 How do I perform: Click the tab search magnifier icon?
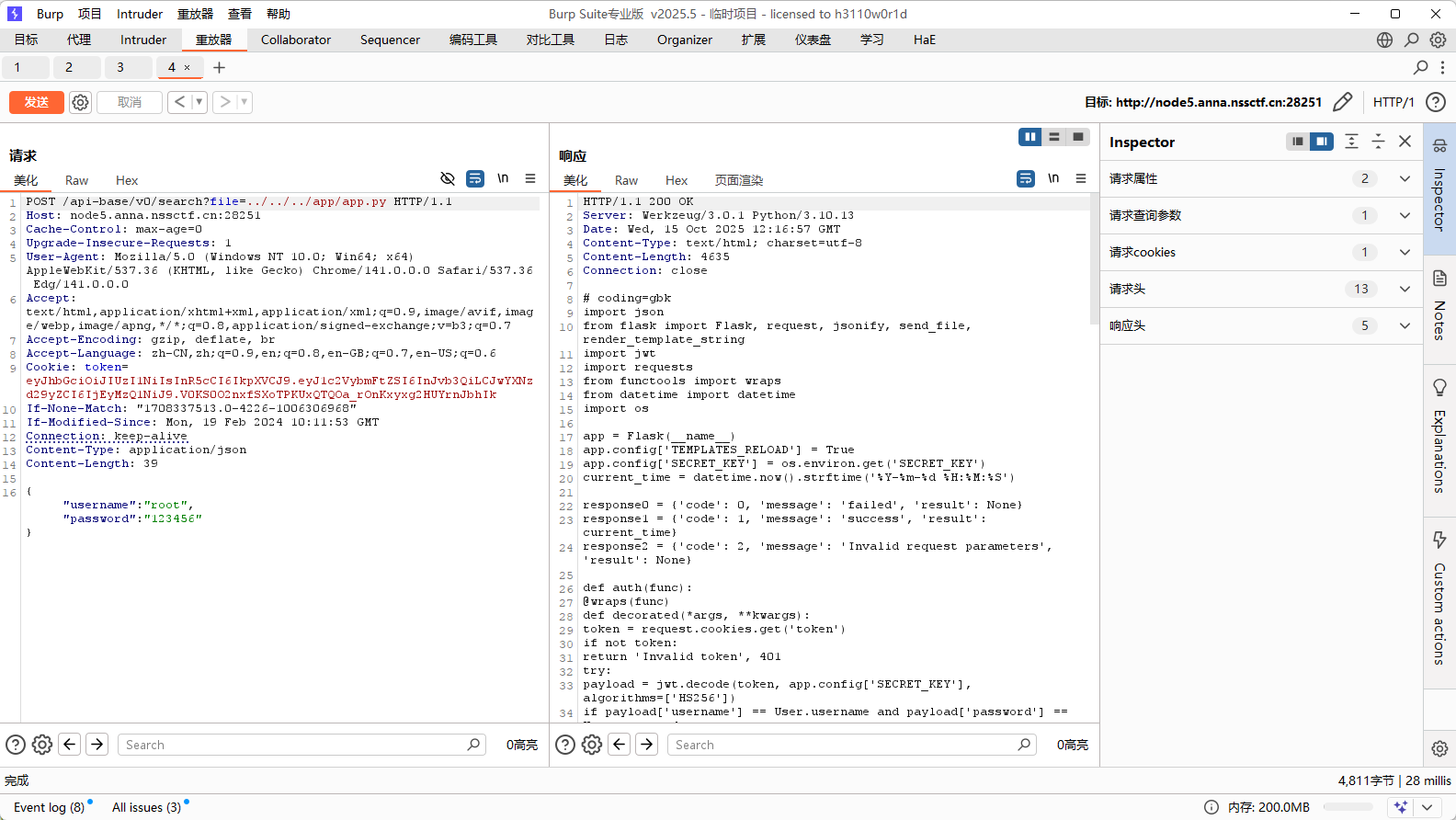[1420, 67]
